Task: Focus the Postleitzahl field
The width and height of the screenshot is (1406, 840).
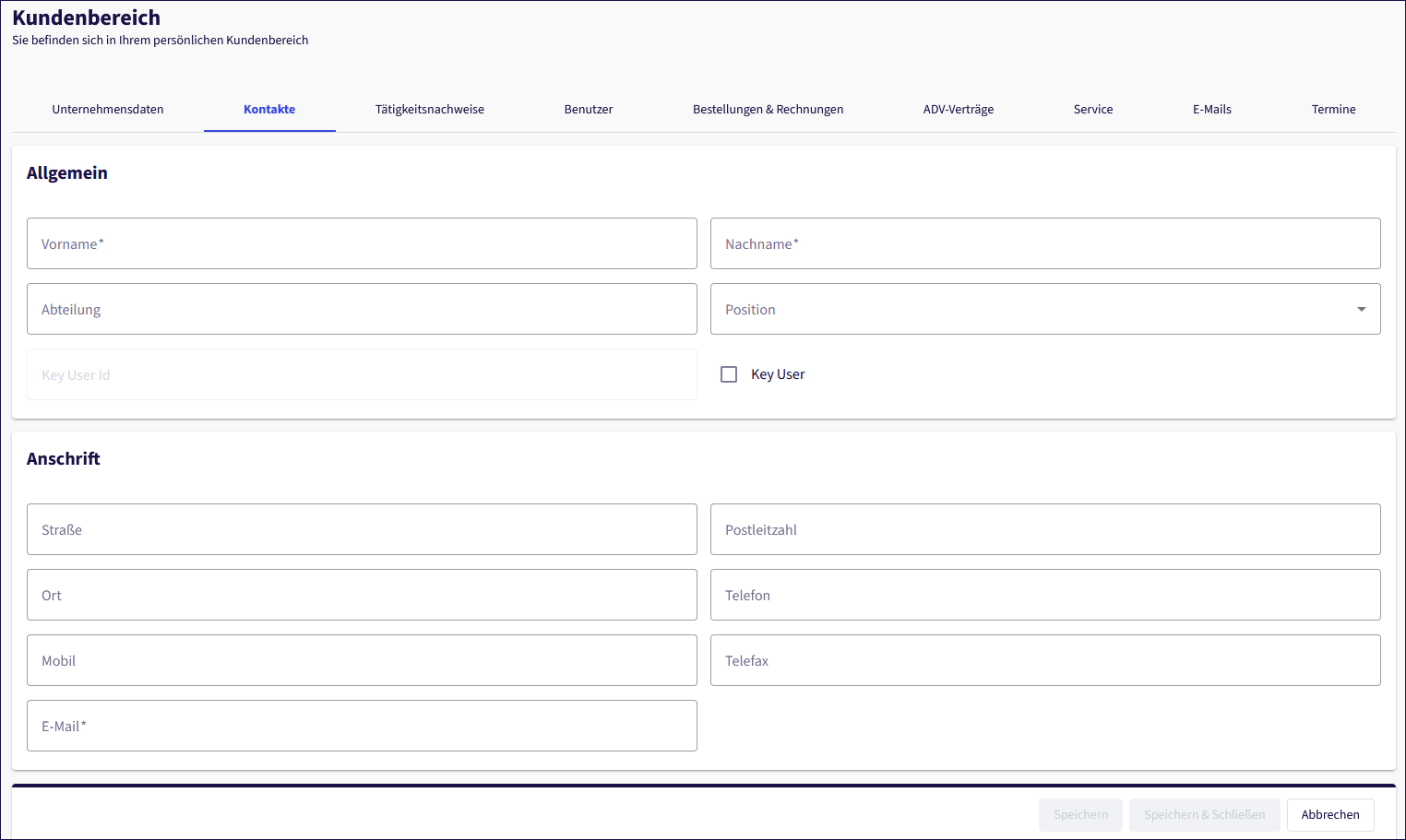Action: pyautogui.click(x=1044, y=529)
